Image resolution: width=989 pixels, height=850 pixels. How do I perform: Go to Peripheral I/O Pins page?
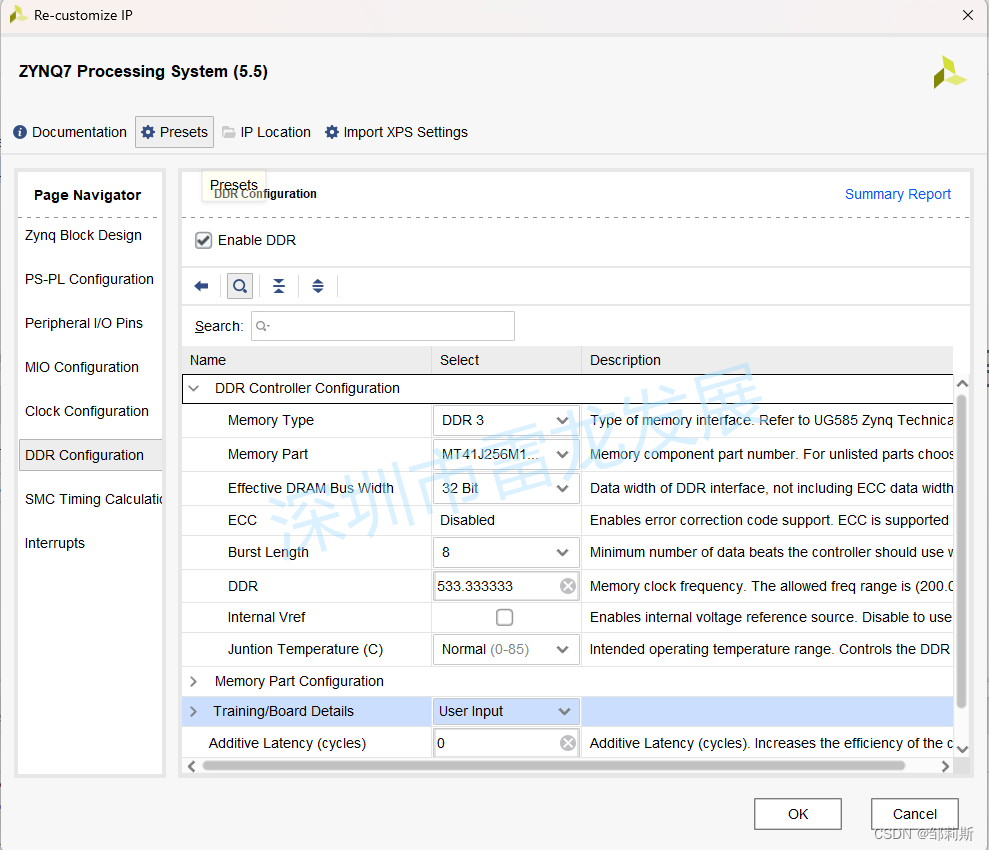pyautogui.click(x=84, y=323)
